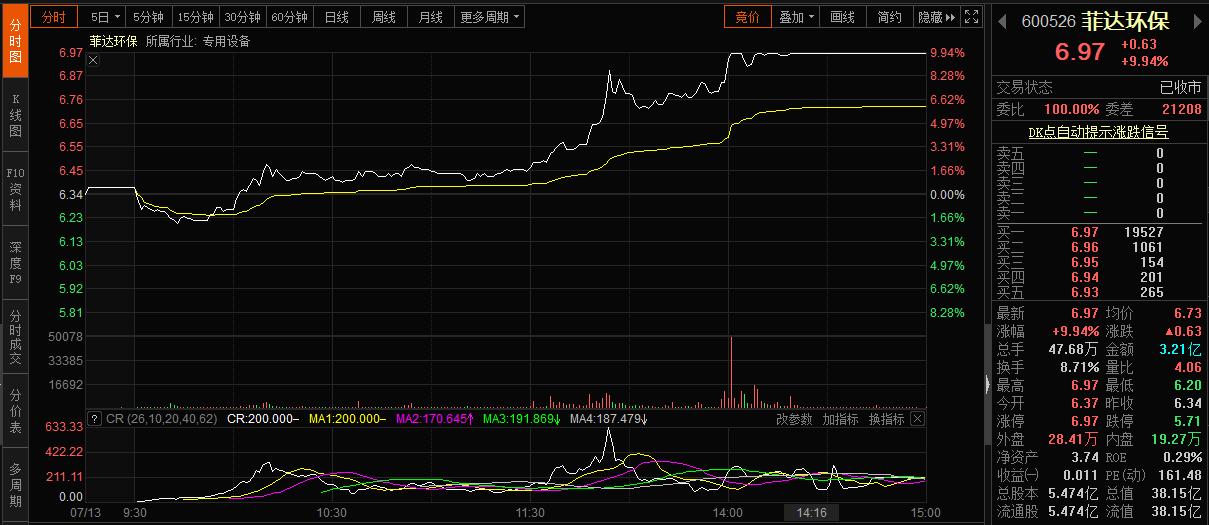Click the 外盘 28.41万 value

click(1072, 439)
